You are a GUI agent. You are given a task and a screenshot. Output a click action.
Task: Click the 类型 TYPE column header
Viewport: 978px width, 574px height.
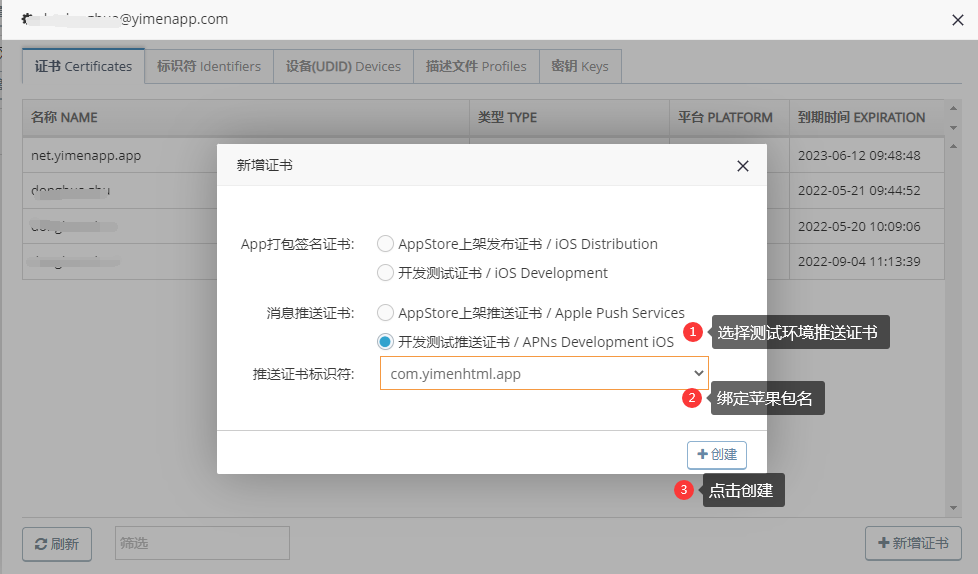[569, 117]
